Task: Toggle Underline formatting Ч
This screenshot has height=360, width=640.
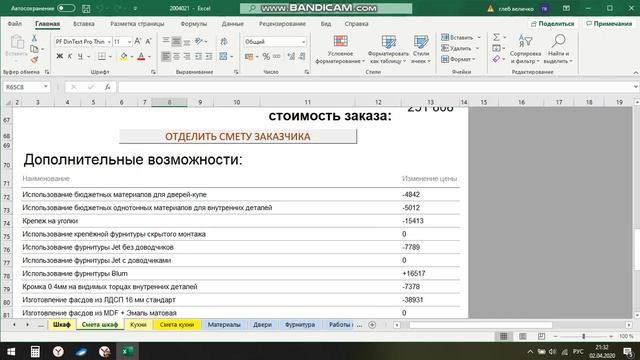Action: click(80, 56)
